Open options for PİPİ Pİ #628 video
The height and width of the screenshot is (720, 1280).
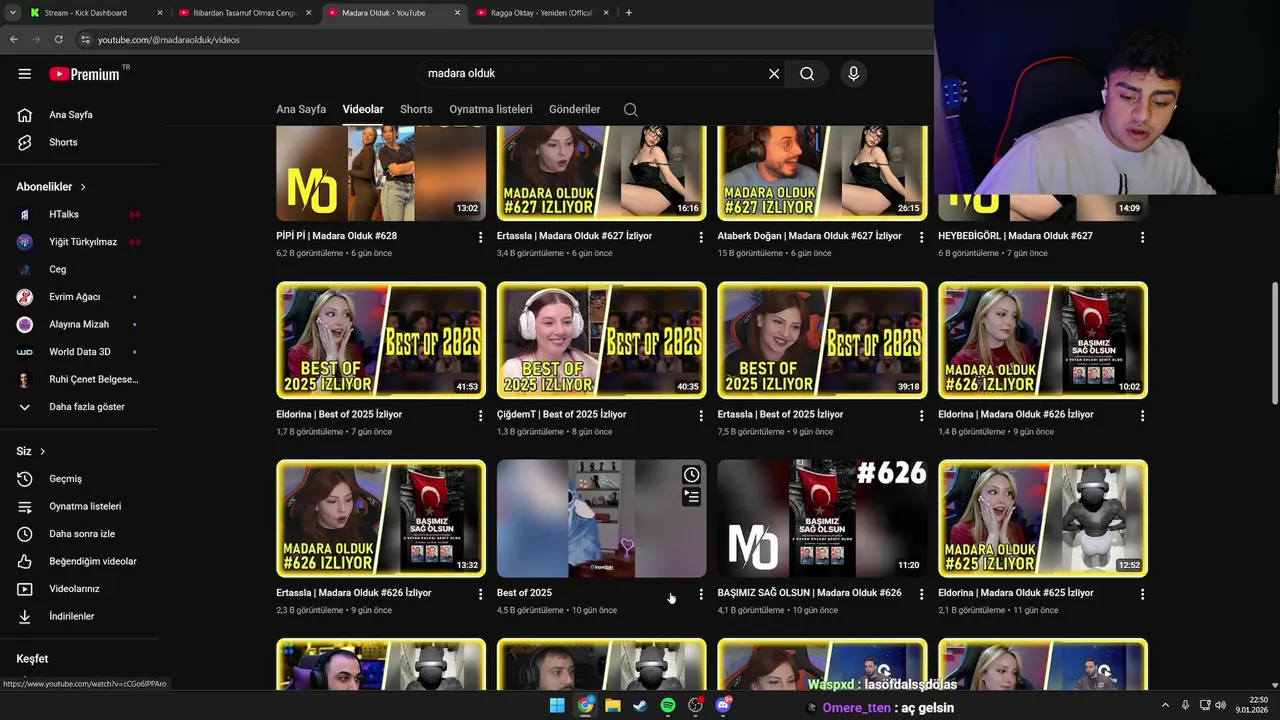(x=480, y=237)
